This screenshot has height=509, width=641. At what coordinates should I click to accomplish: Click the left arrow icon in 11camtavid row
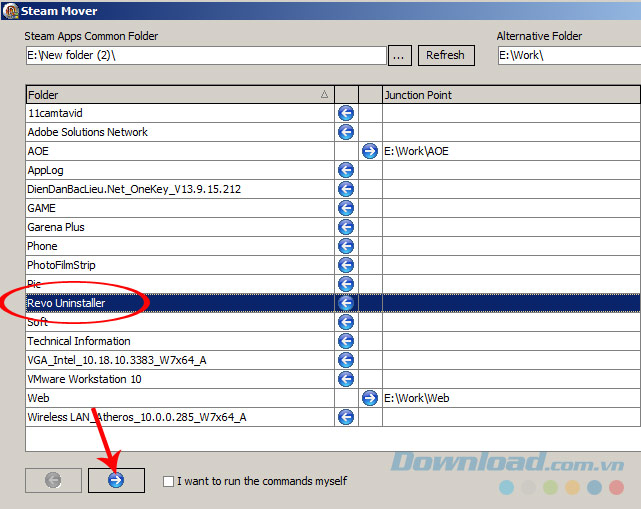(346, 113)
